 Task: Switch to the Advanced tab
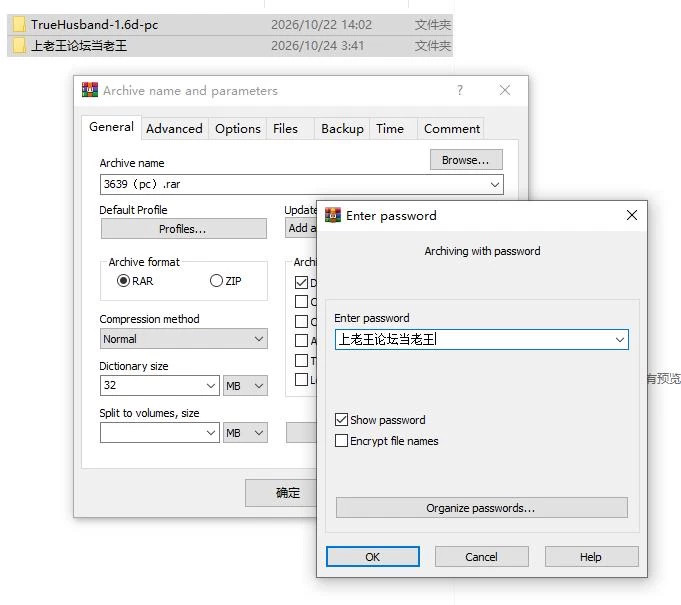click(174, 129)
